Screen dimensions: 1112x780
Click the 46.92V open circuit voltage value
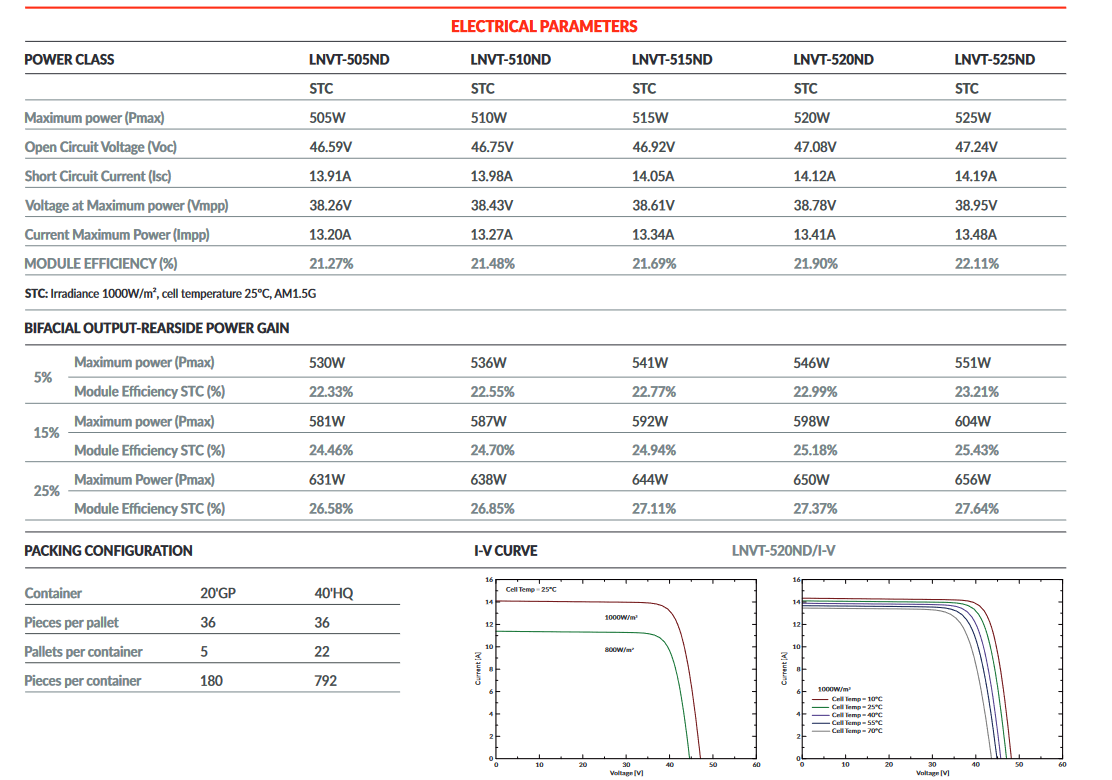coord(653,147)
